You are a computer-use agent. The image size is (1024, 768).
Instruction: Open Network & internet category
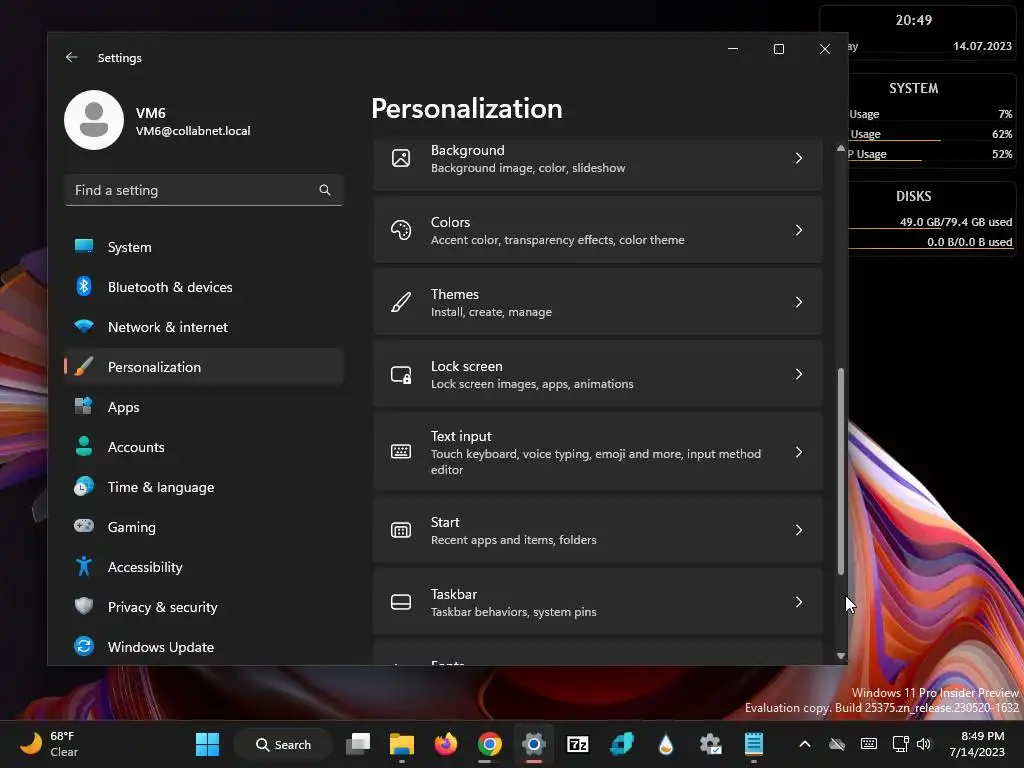[204, 327]
